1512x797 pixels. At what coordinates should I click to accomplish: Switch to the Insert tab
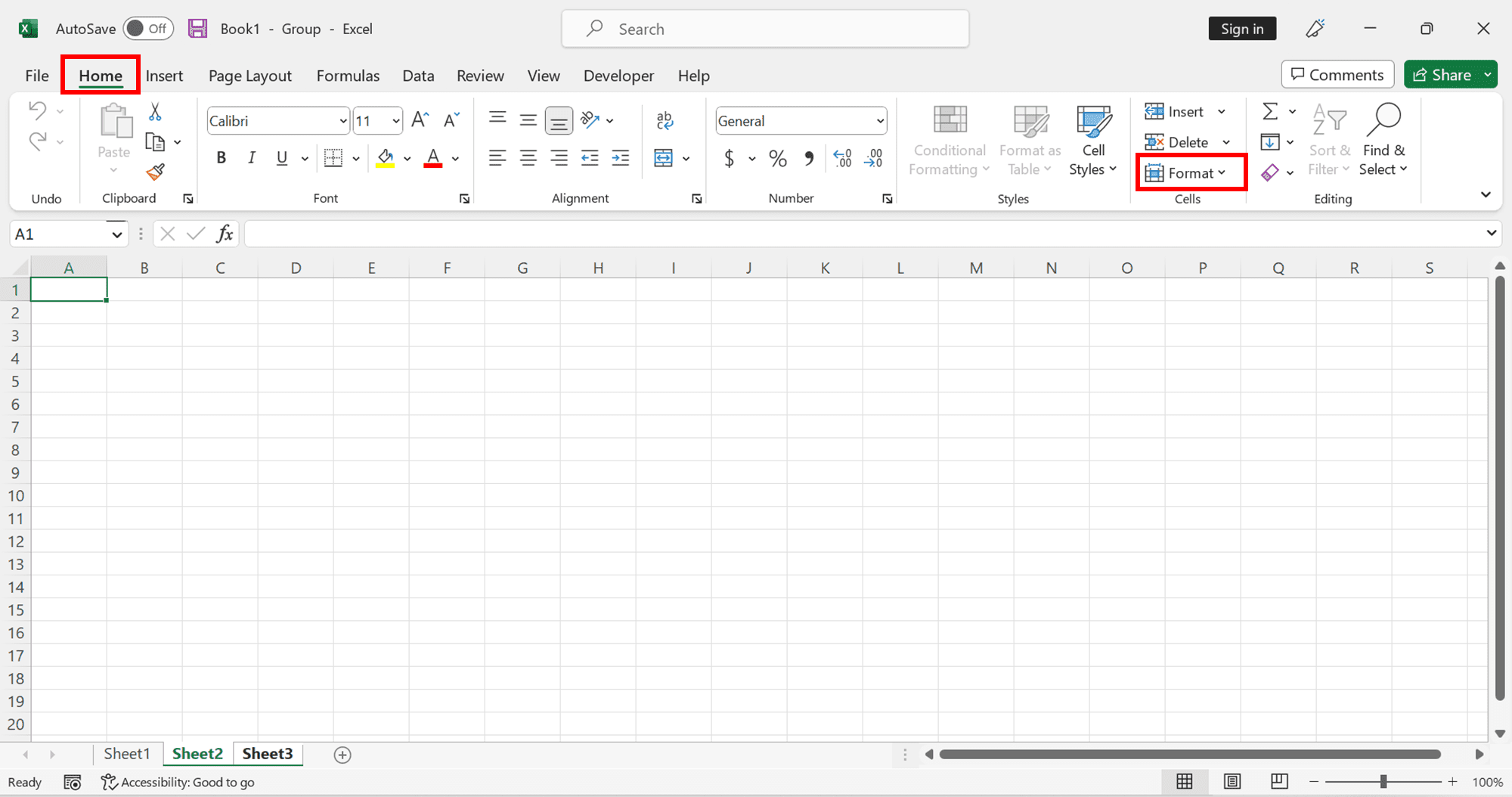(164, 76)
